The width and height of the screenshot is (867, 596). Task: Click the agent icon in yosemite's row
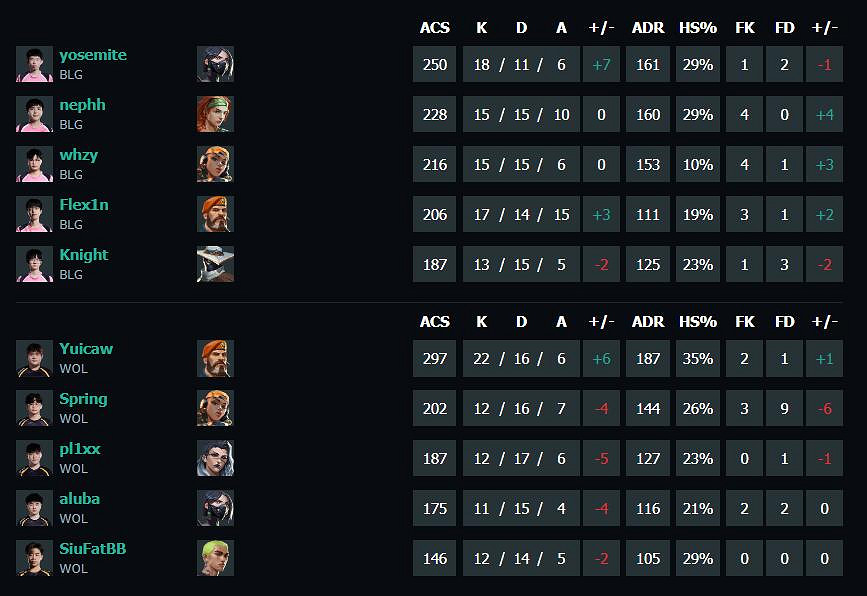215,64
